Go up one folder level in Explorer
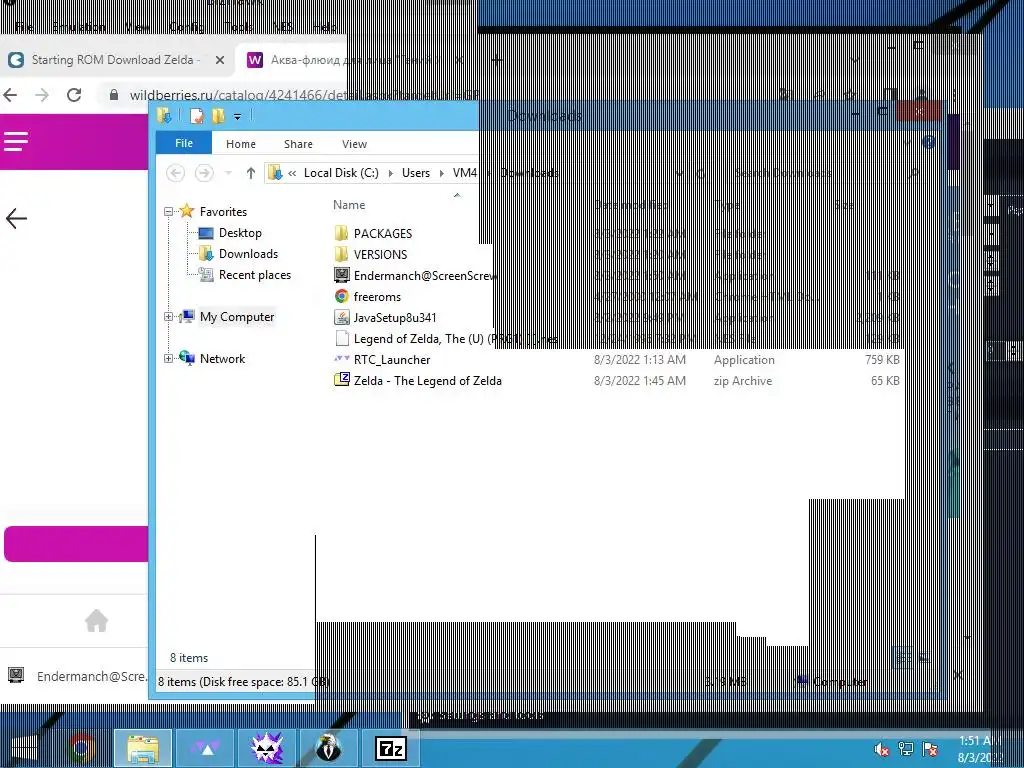 pyautogui.click(x=251, y=173)
